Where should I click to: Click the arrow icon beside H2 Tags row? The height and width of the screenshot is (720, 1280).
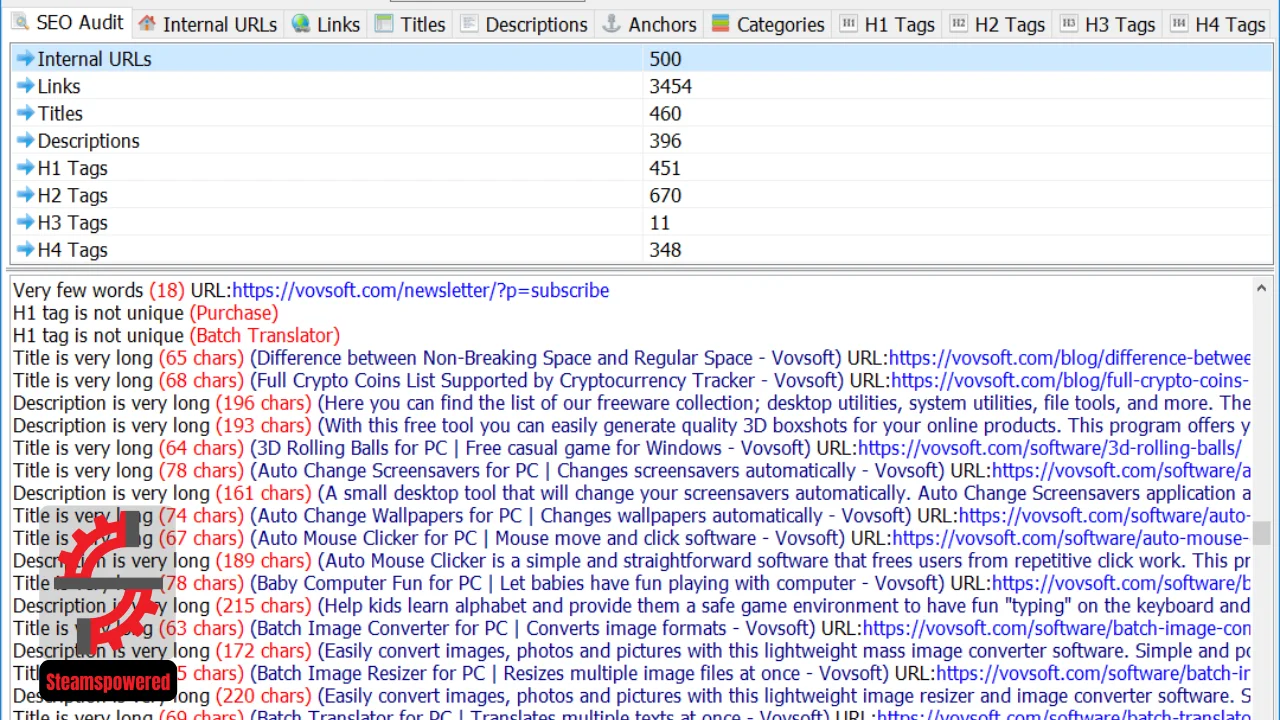tap(25, 195)
